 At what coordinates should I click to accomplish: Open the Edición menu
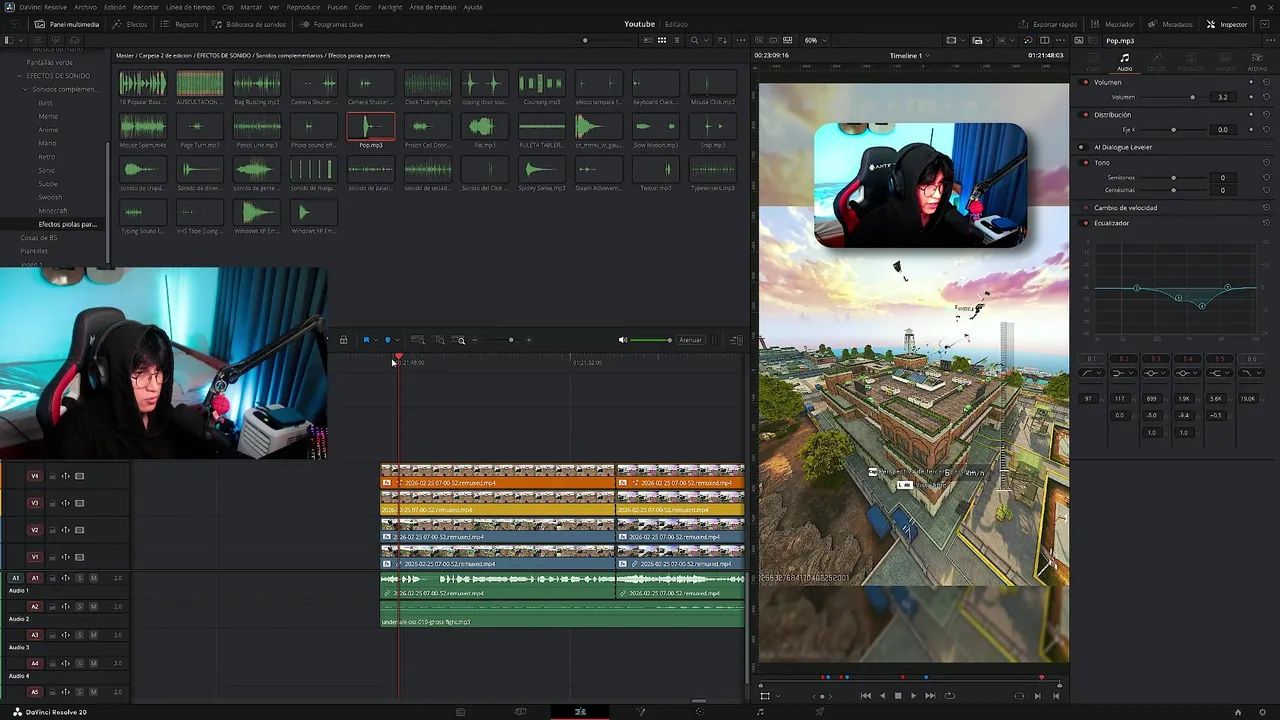click(115, 7)
